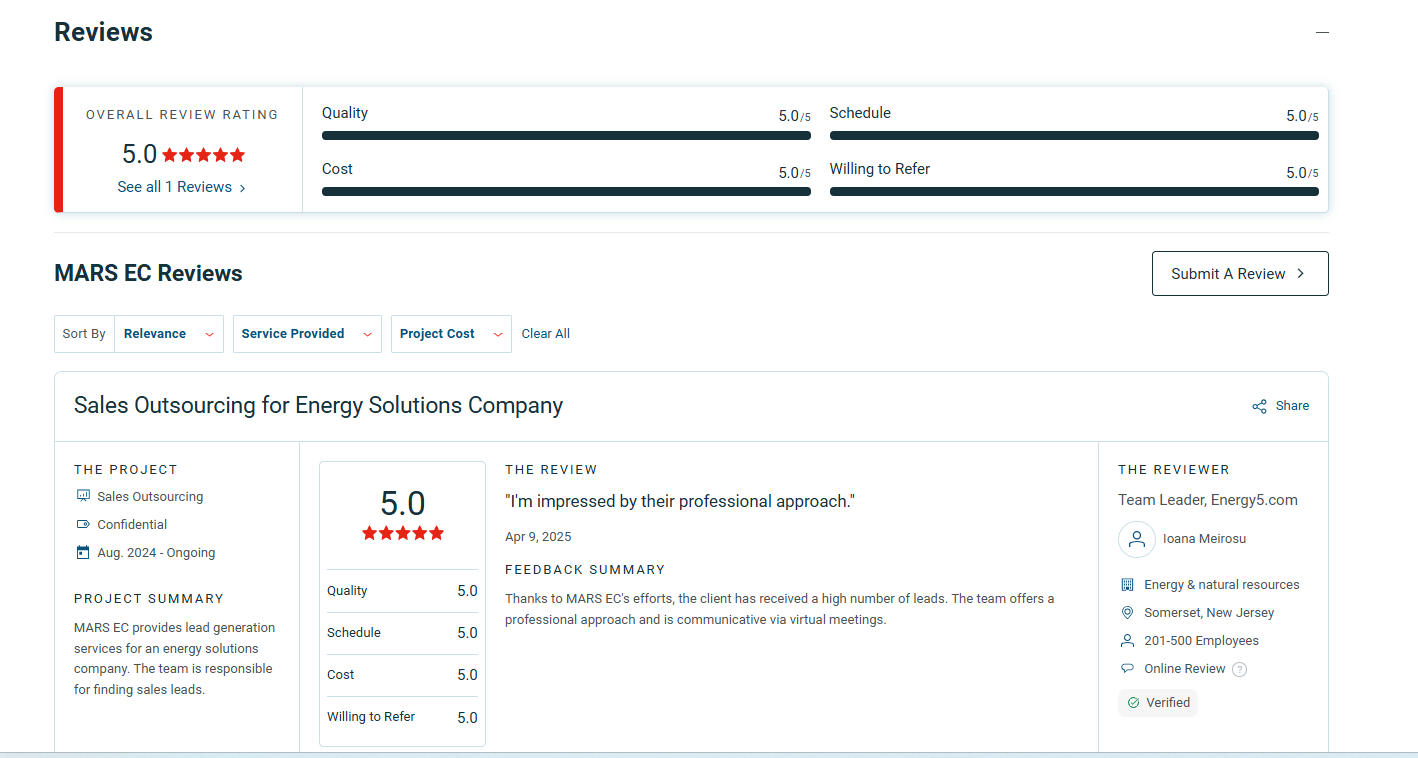Click the Sales Outsourcing presentation icon

[x=83, y=496]
